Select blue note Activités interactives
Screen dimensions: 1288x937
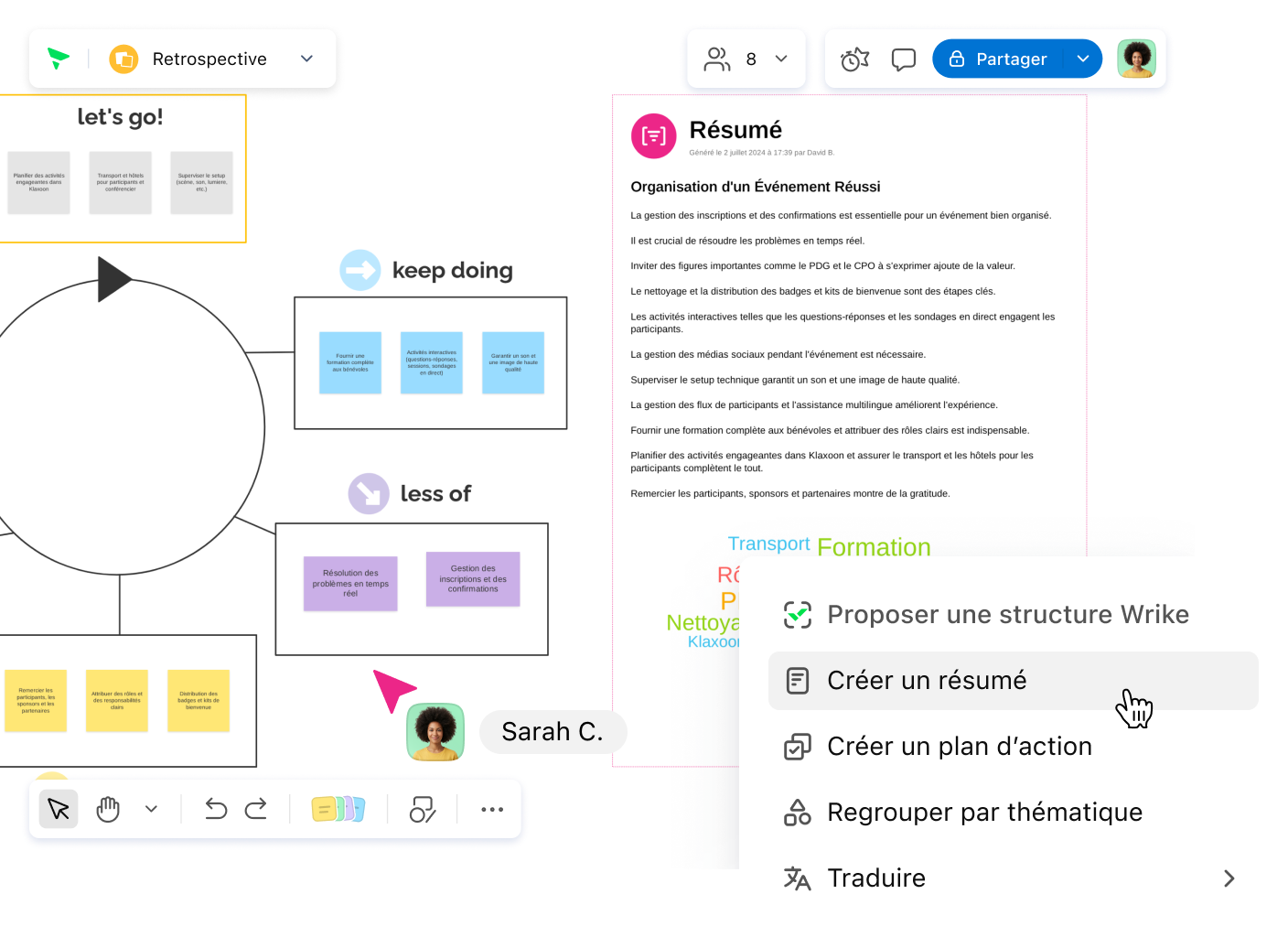pos(432,362)
